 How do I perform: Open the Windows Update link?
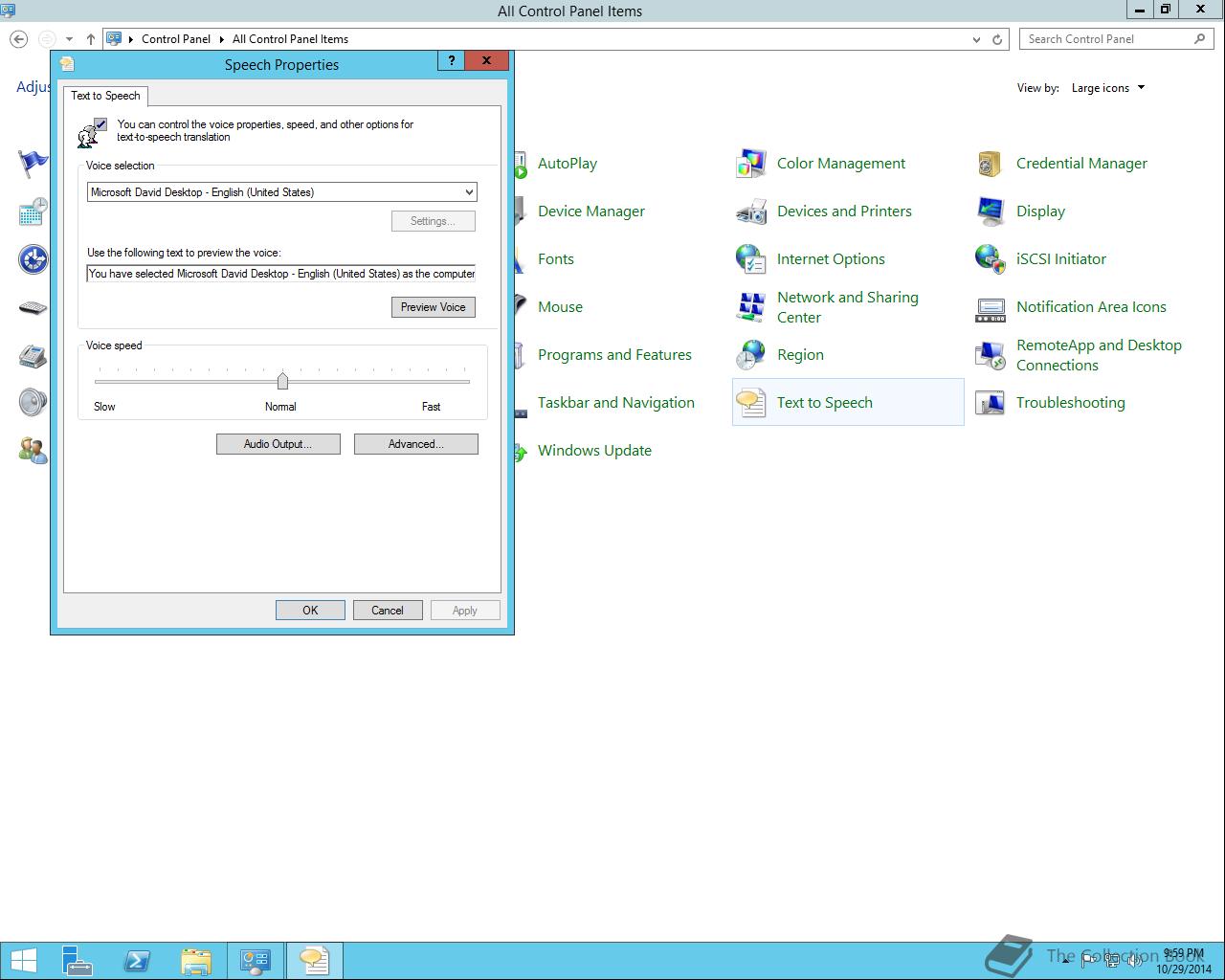click(x=594, y=451)
